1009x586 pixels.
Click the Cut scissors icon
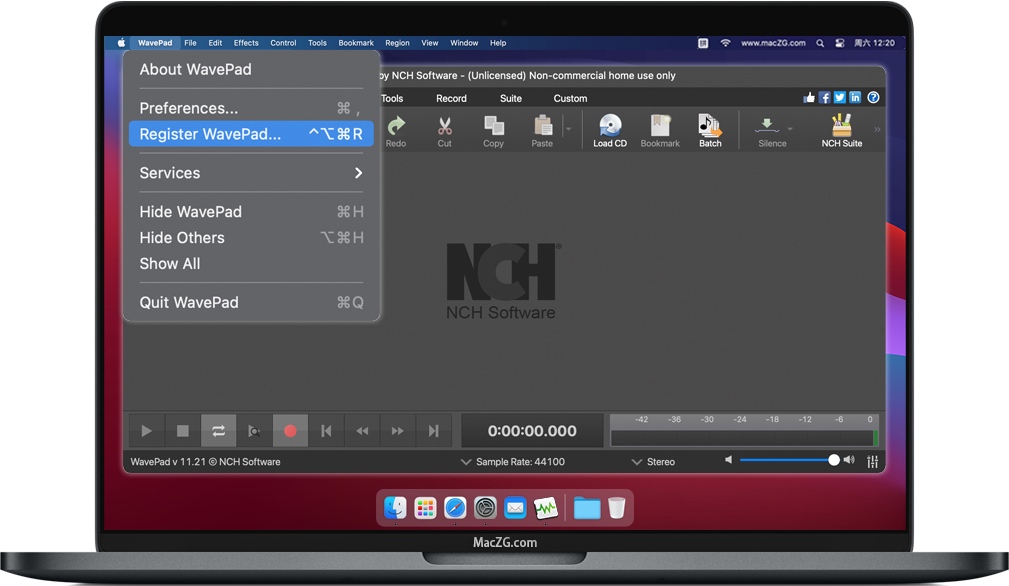[x=445, y=129]
